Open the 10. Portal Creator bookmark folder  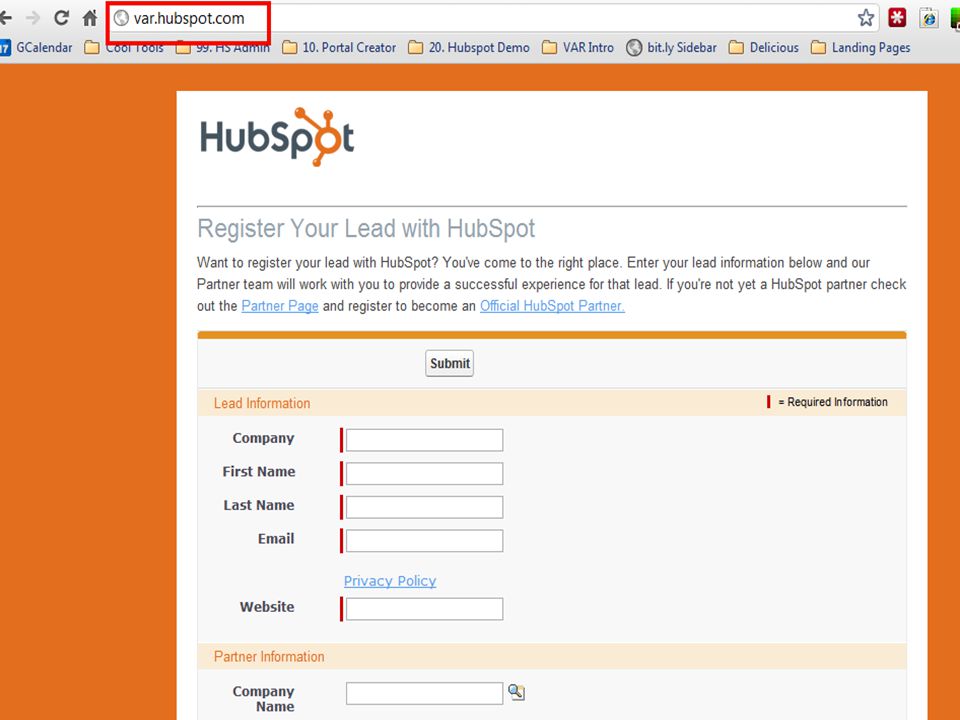tap(339, 48)
